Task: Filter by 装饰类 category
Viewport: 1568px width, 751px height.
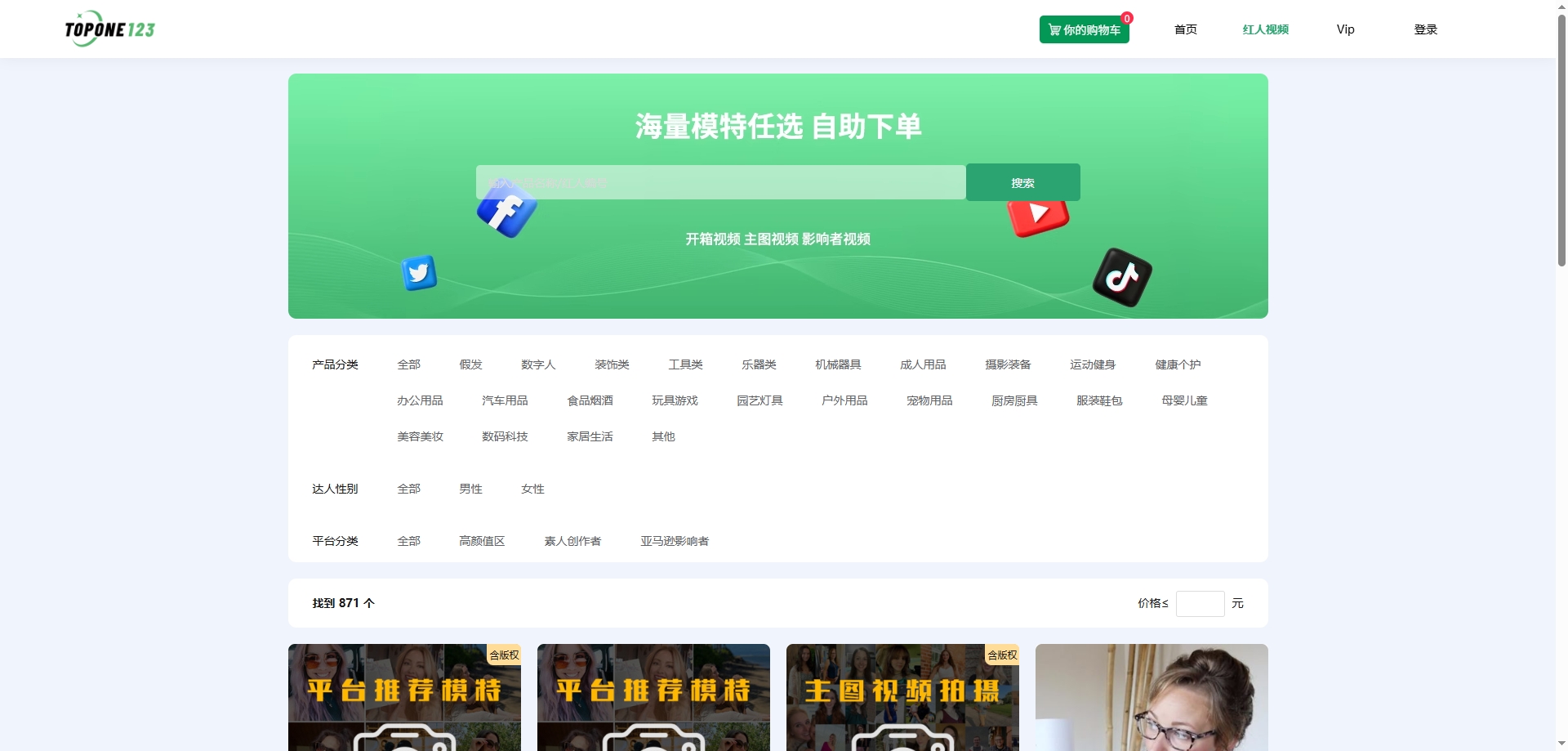Action: point(612,364)
